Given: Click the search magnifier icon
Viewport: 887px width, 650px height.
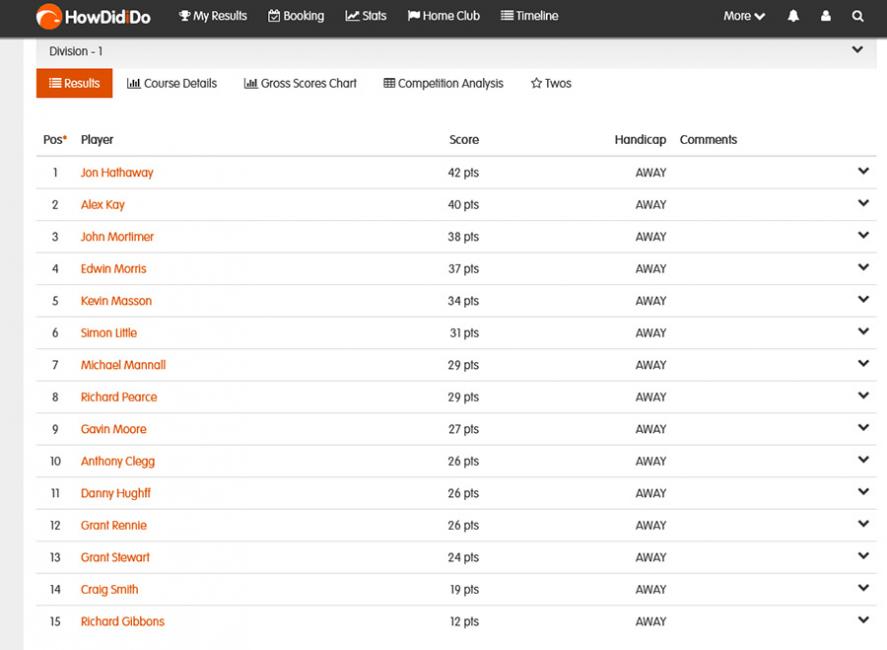Looking at the screenshot, I should [x=858, y=16].
